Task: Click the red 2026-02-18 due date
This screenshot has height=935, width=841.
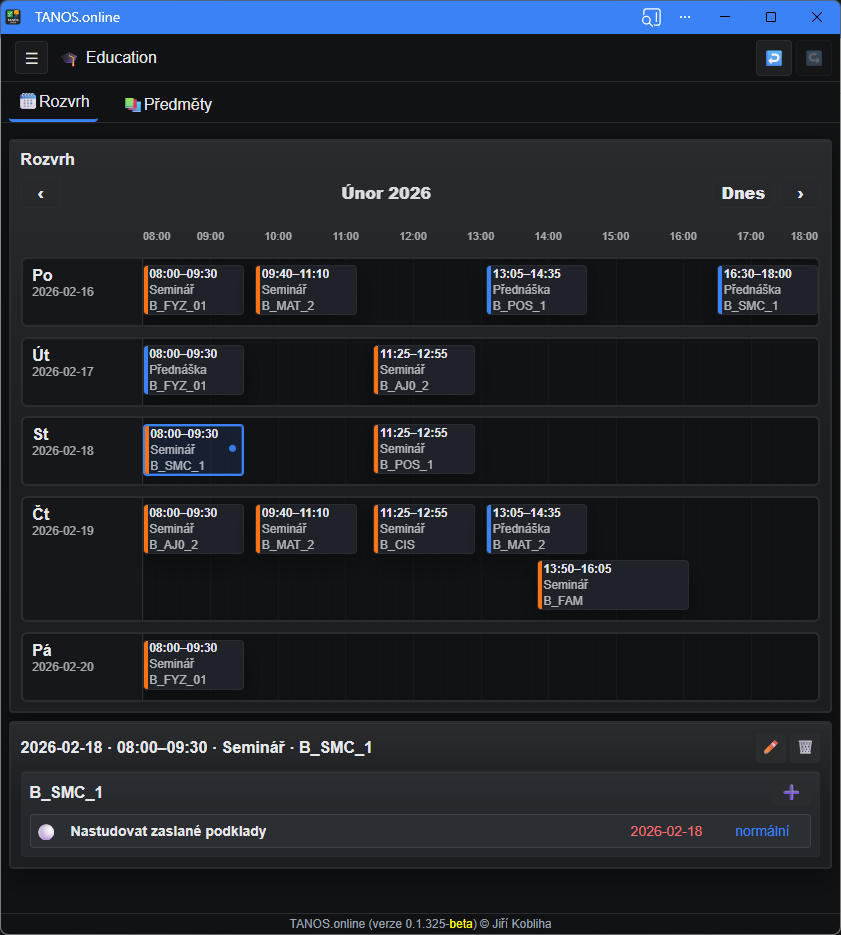Action: (x=666, y=831)
